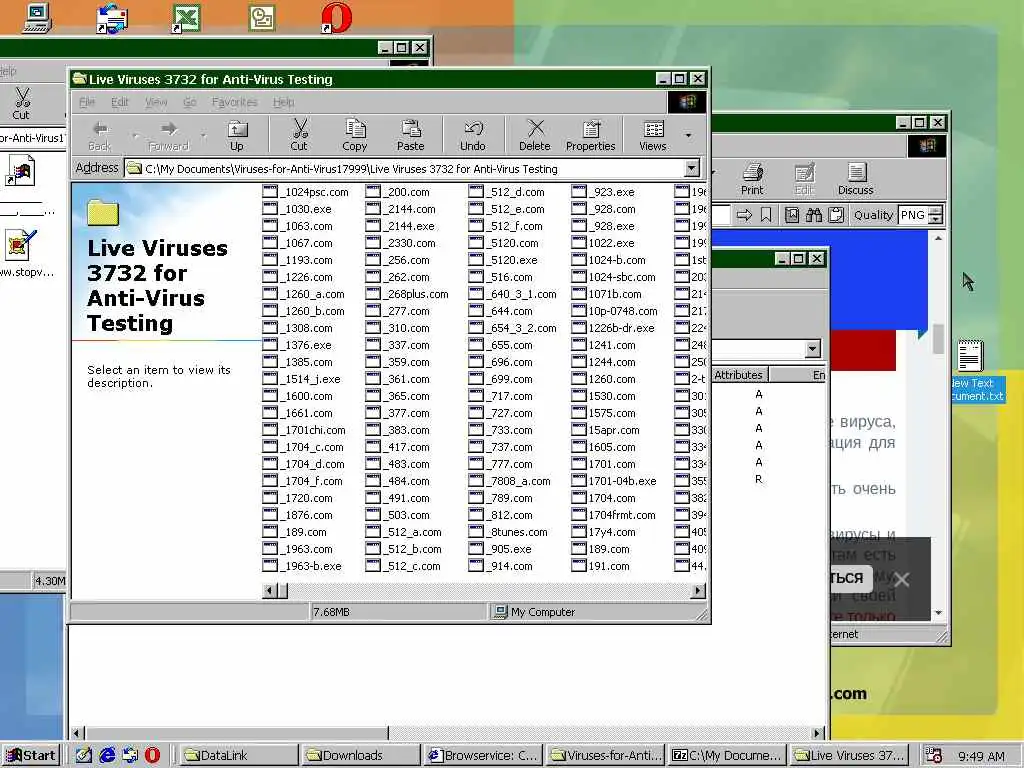
Task: Launch Opera from quick launch bar
Action: pos(152,755)
